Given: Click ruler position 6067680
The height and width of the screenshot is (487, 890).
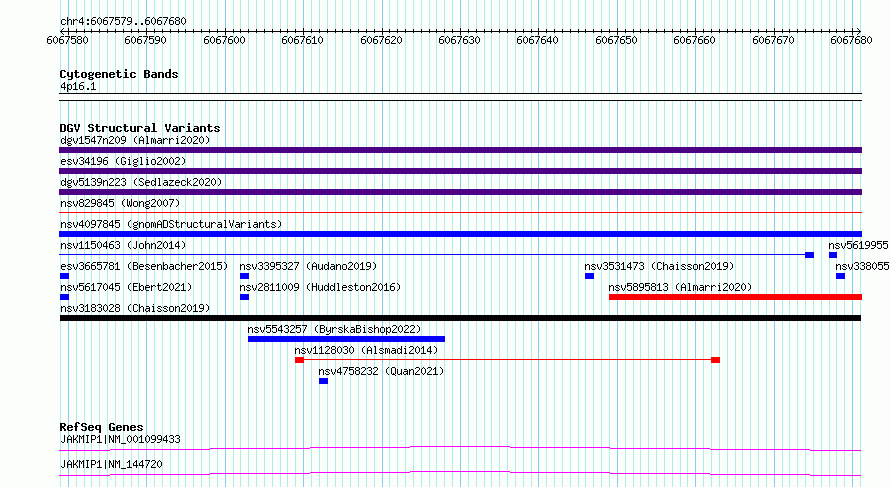Looking at the screenshot, I should pyautogui.click(x=851, y=40).
